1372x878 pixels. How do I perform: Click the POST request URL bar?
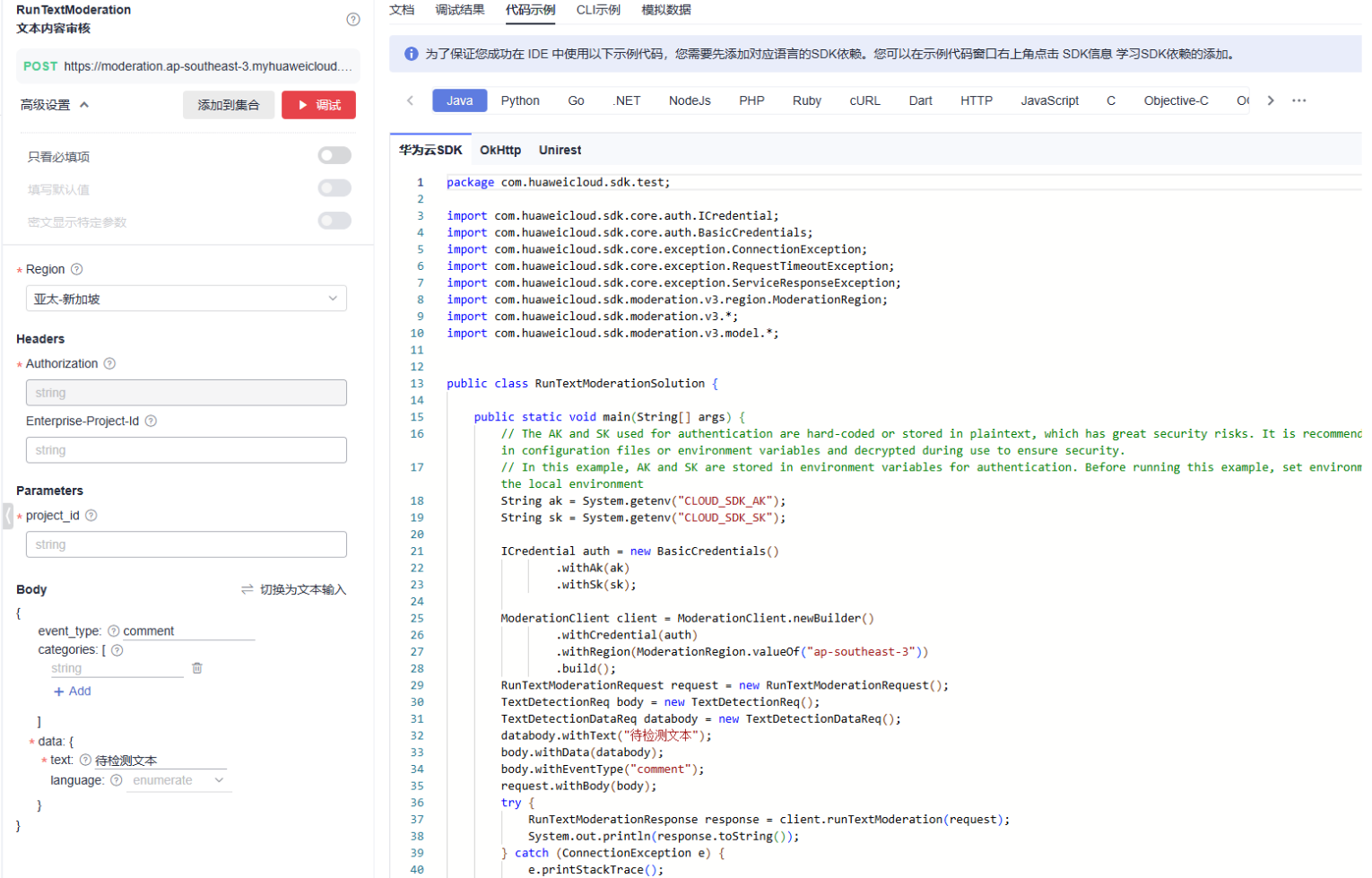pyautogui.click(x=188, y=66)
